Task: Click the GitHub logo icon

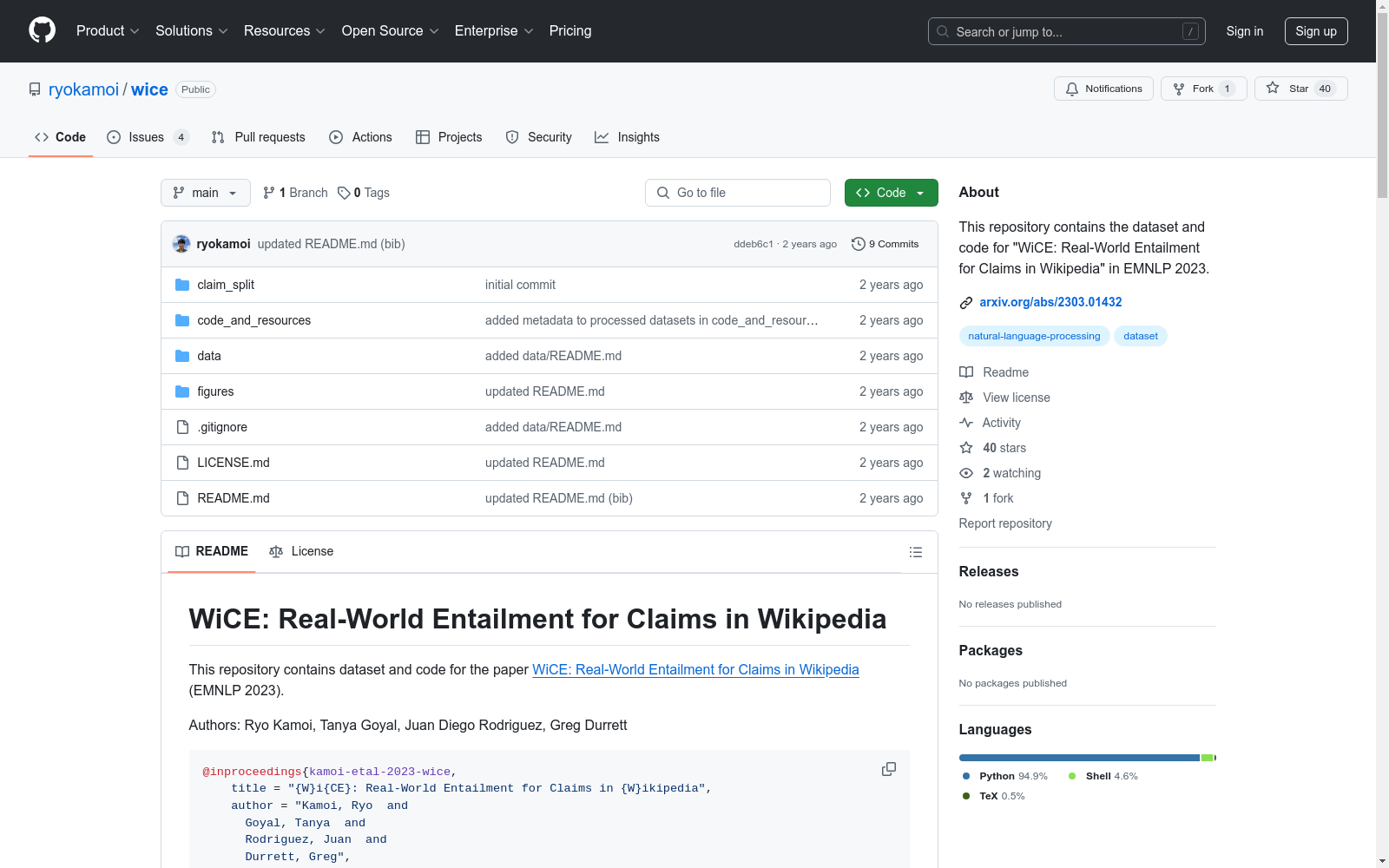Action: pyautogui.click(x=42, y=30)
